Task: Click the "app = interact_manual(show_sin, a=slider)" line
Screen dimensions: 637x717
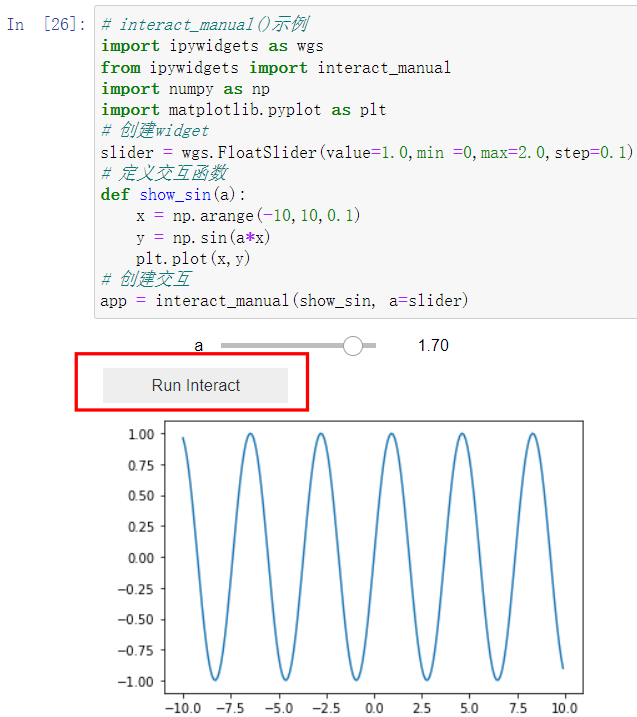Action: (x=284, y=301)
